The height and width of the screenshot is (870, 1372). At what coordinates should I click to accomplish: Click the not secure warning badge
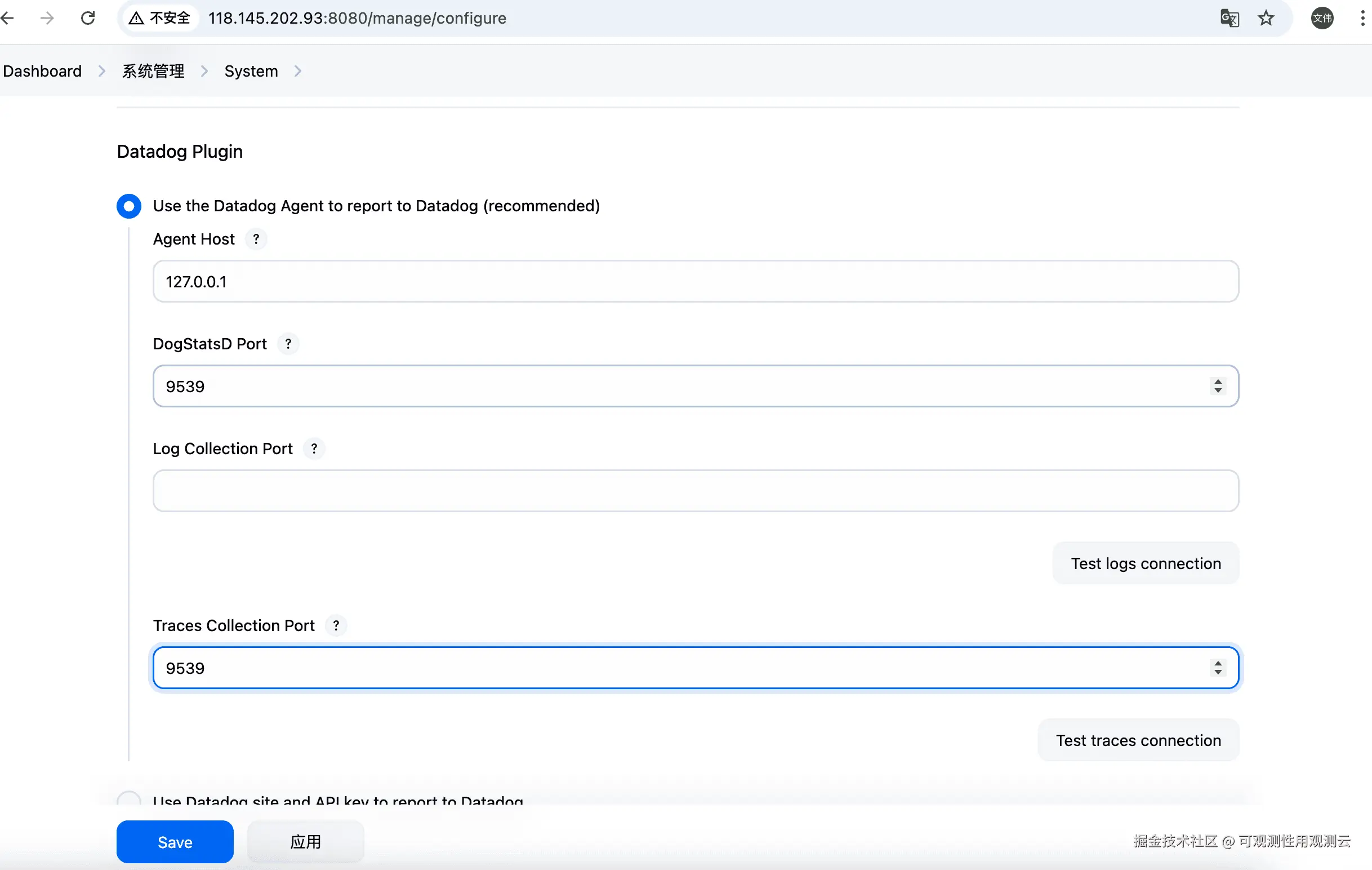click(159, 18)
